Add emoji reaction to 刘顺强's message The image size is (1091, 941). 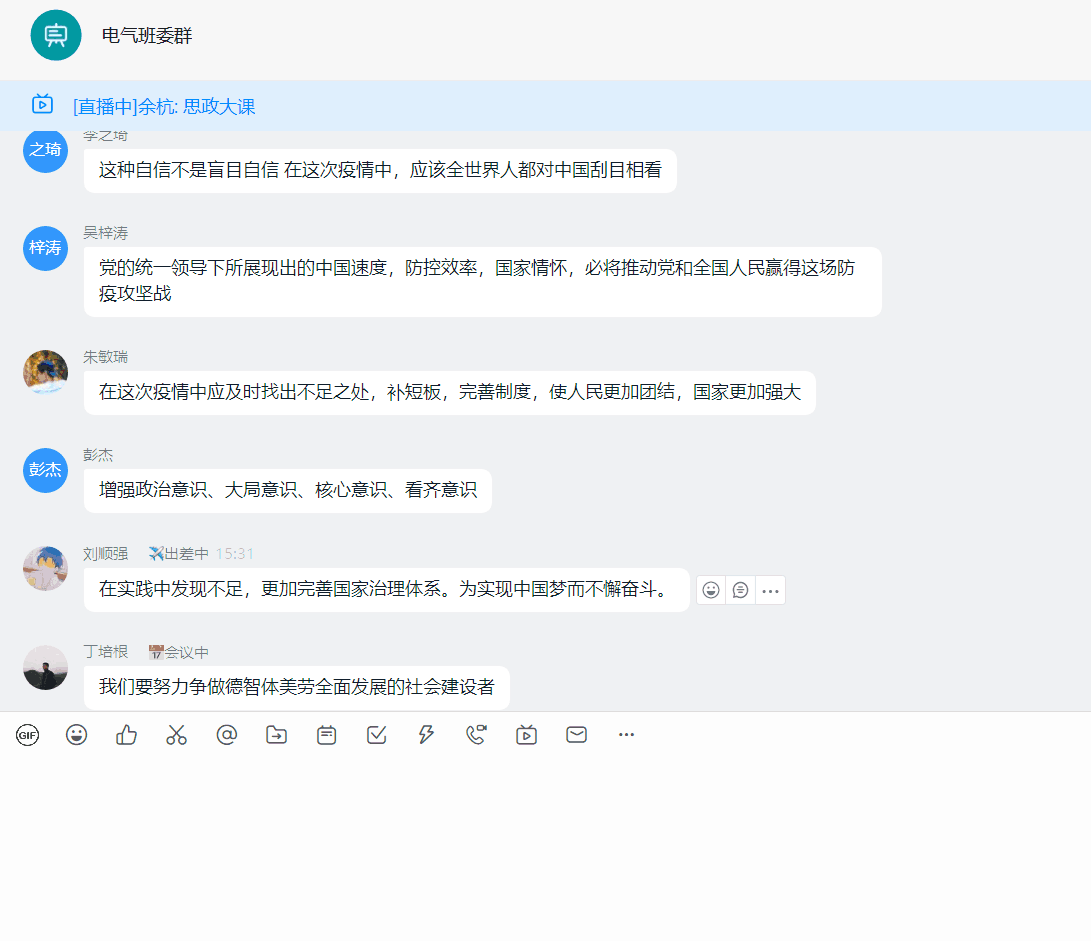710,590
